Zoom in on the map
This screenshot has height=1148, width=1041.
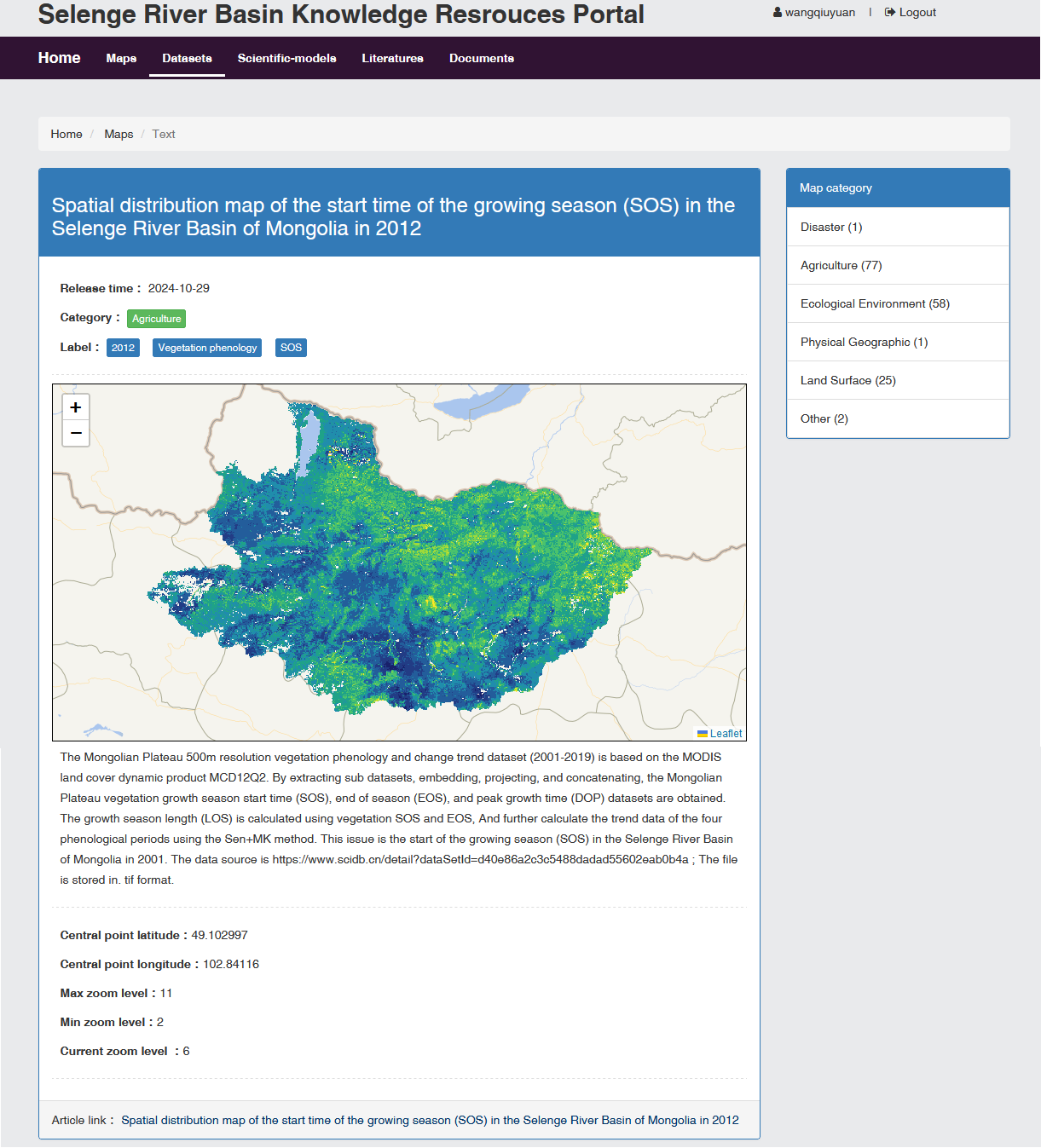click(76, 407)
